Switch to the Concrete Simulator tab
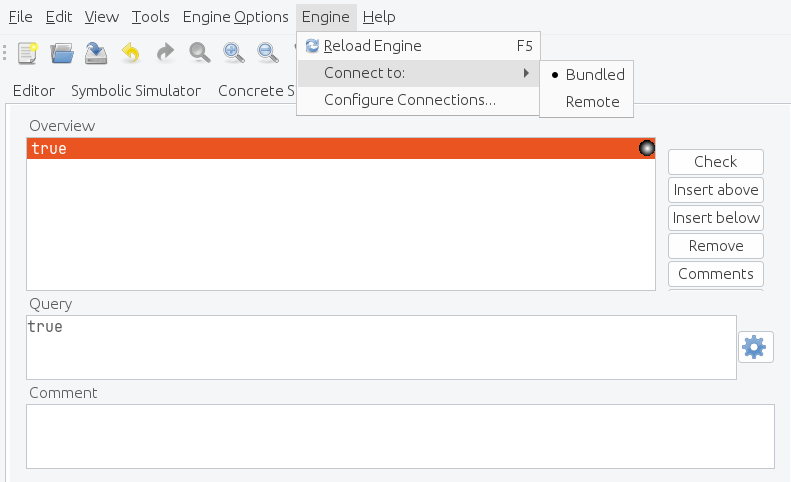The height and width of the screenshot is (482, 791). point(256,91)
